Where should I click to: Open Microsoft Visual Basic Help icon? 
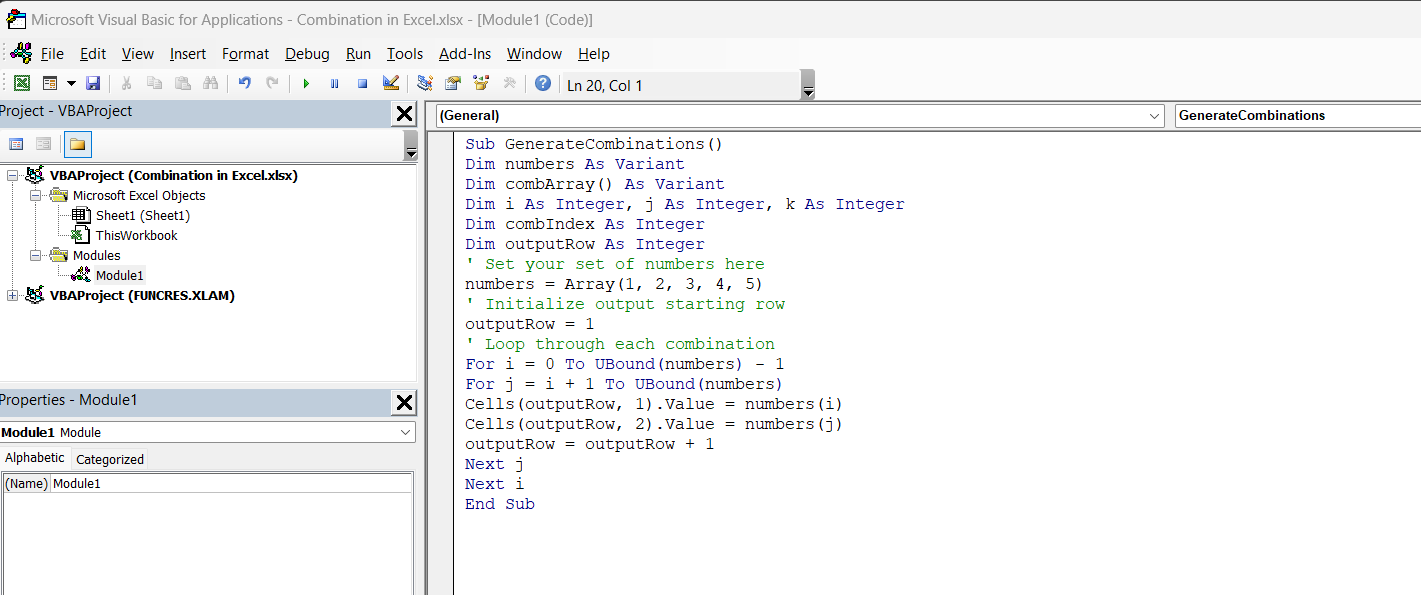pyautogui.click(x=542, y=84)
